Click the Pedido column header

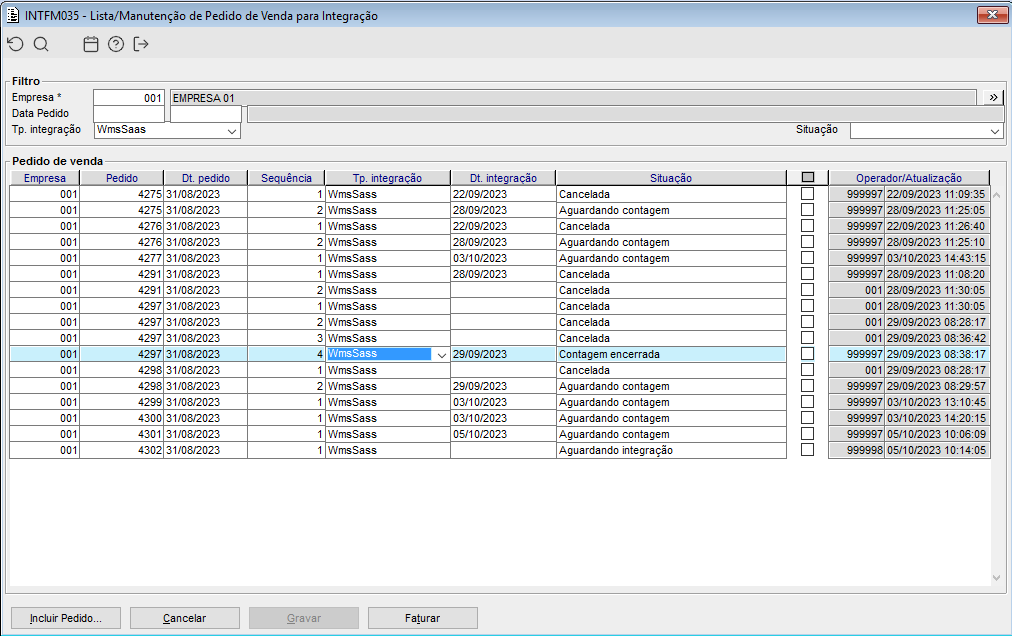(122, 178)
